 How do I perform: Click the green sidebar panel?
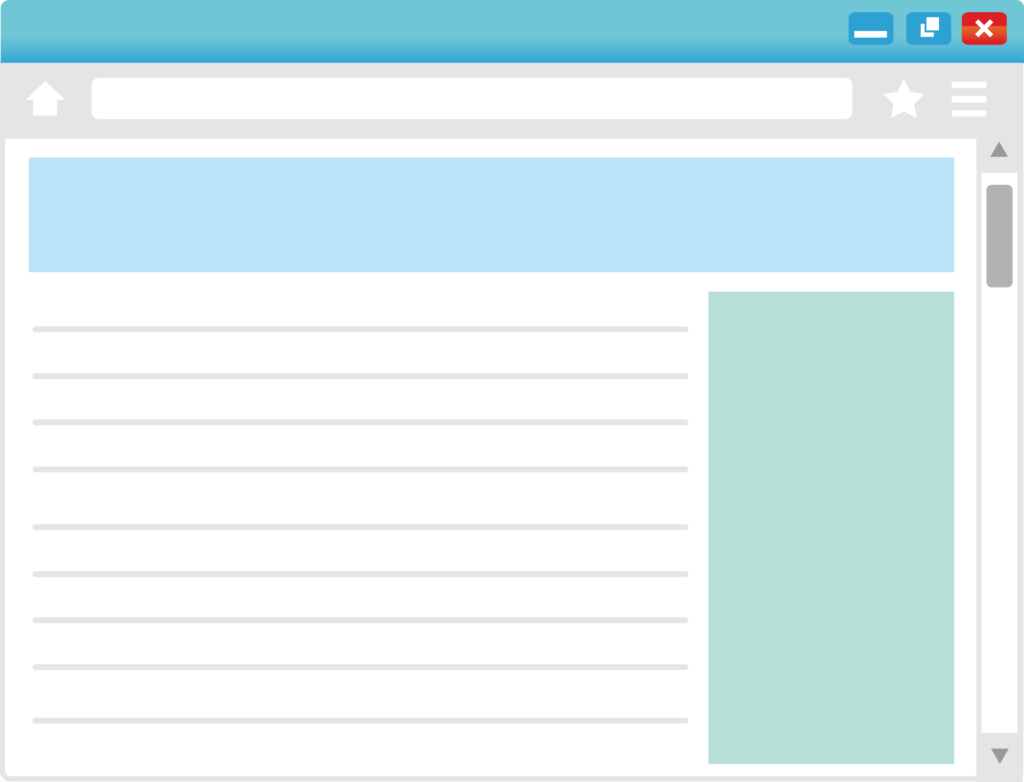pyautogui.click(x=831, y=527)
